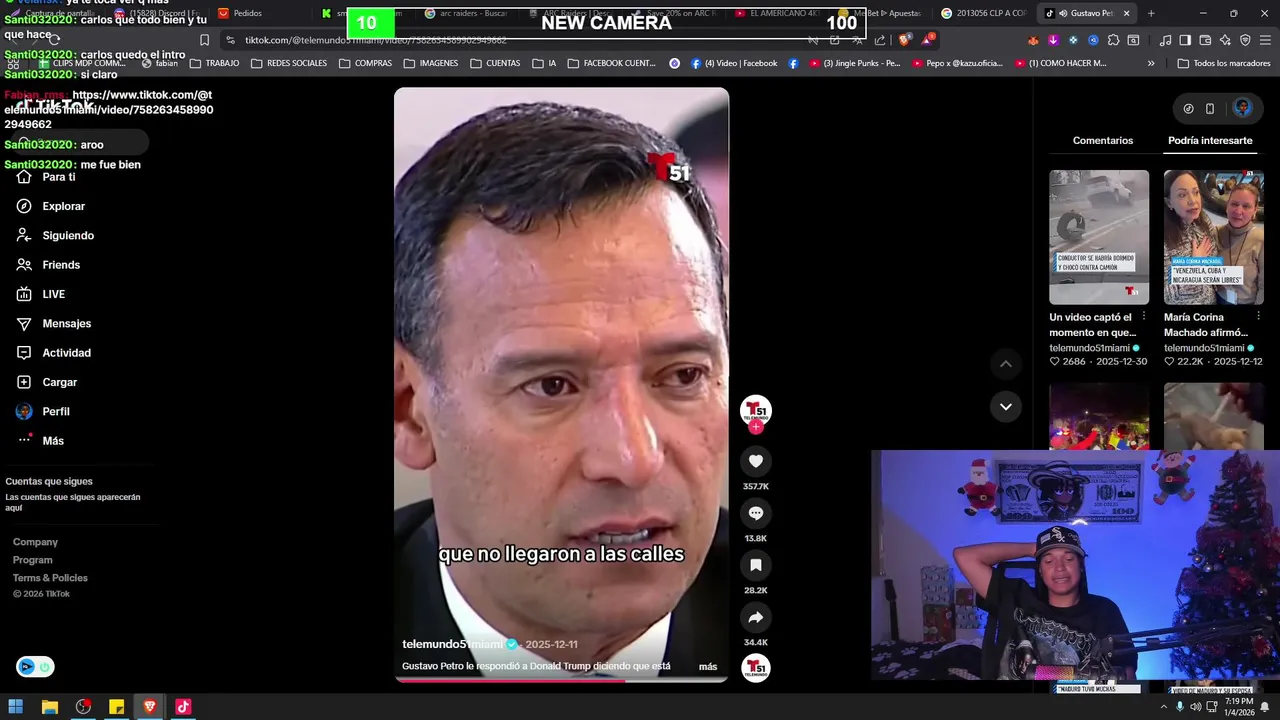Open María Corina Machado video thumbnail

[1213, 237]
